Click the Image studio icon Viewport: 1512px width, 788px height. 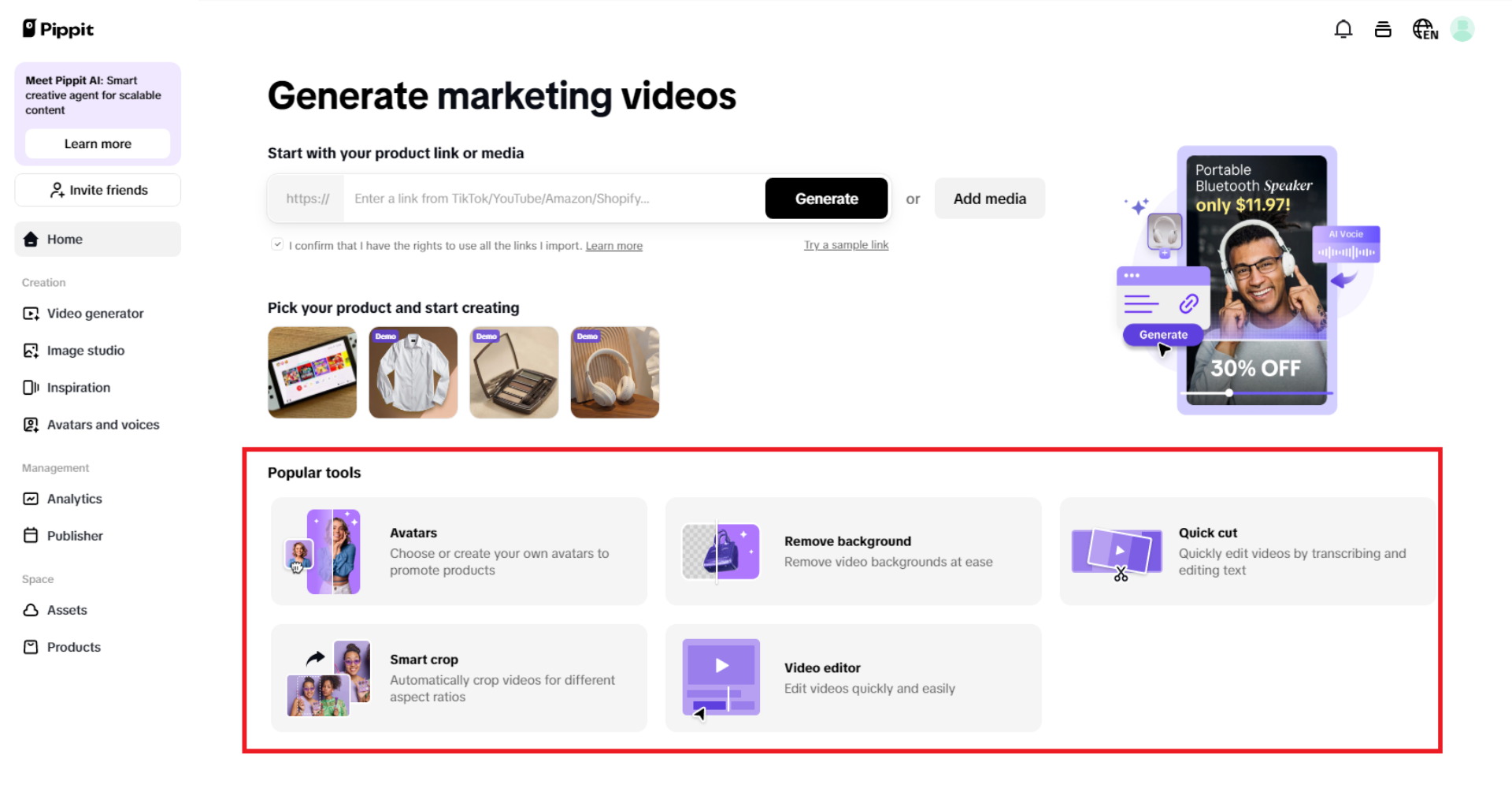click(x=31, y=351)
